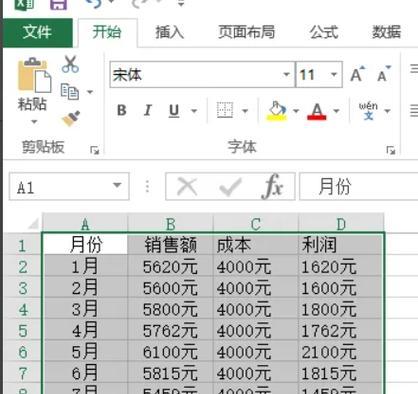418x394 pixels.
Task: Switch to the 数据 Data tab
Action: click(386, 32)
